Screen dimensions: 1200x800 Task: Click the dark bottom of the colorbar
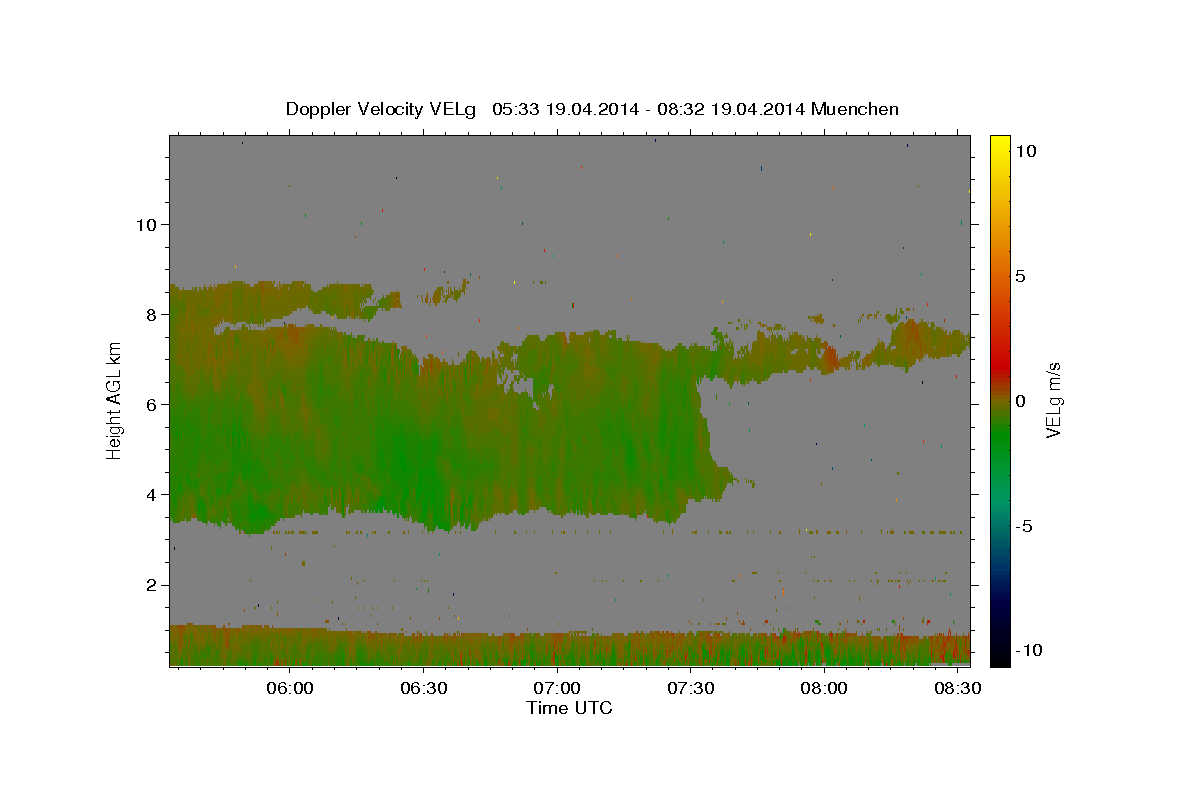point(999,655)
